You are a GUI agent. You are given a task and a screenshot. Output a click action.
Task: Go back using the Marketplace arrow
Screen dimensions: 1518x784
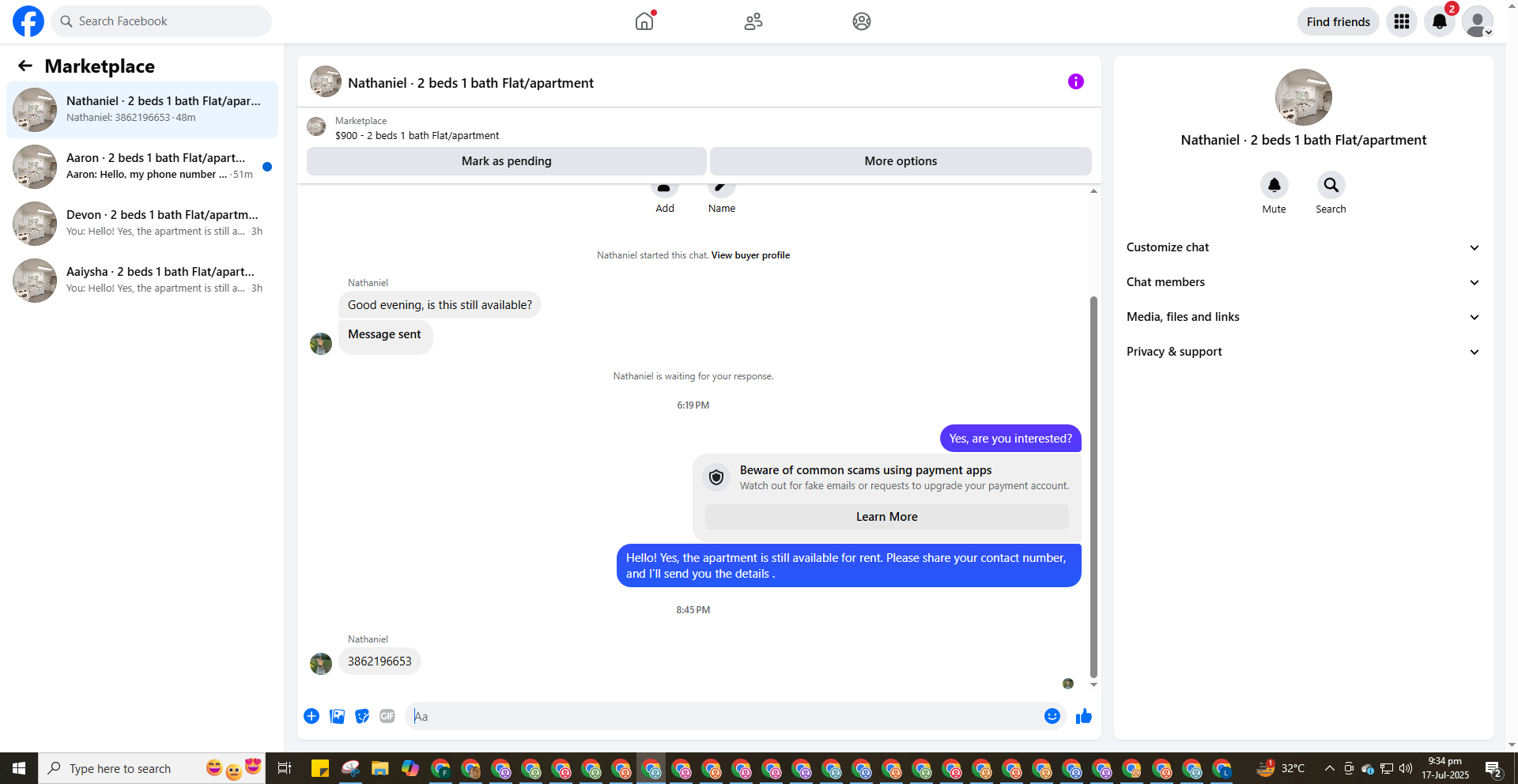(25, 66)
